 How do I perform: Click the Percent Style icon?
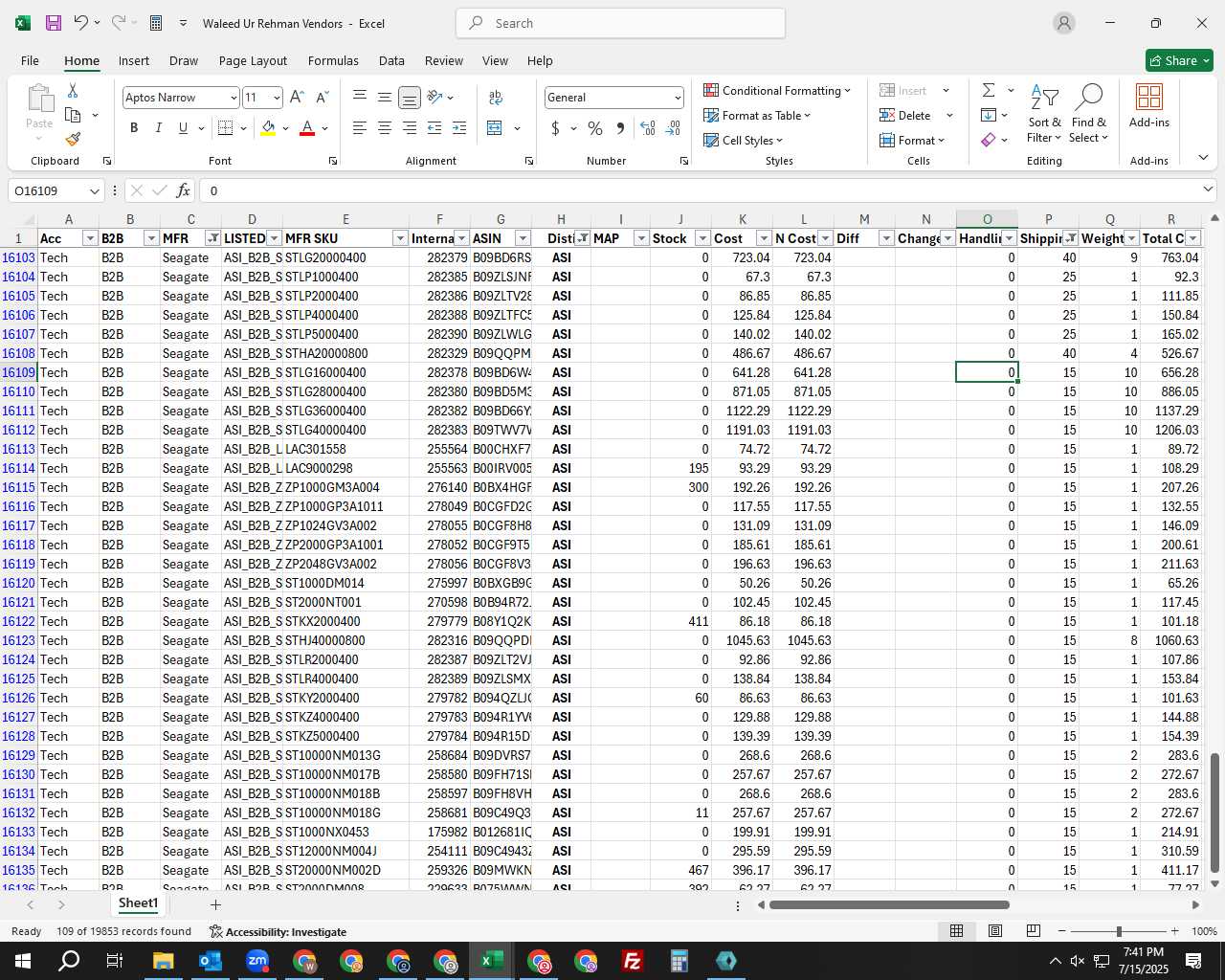(595, 127)
